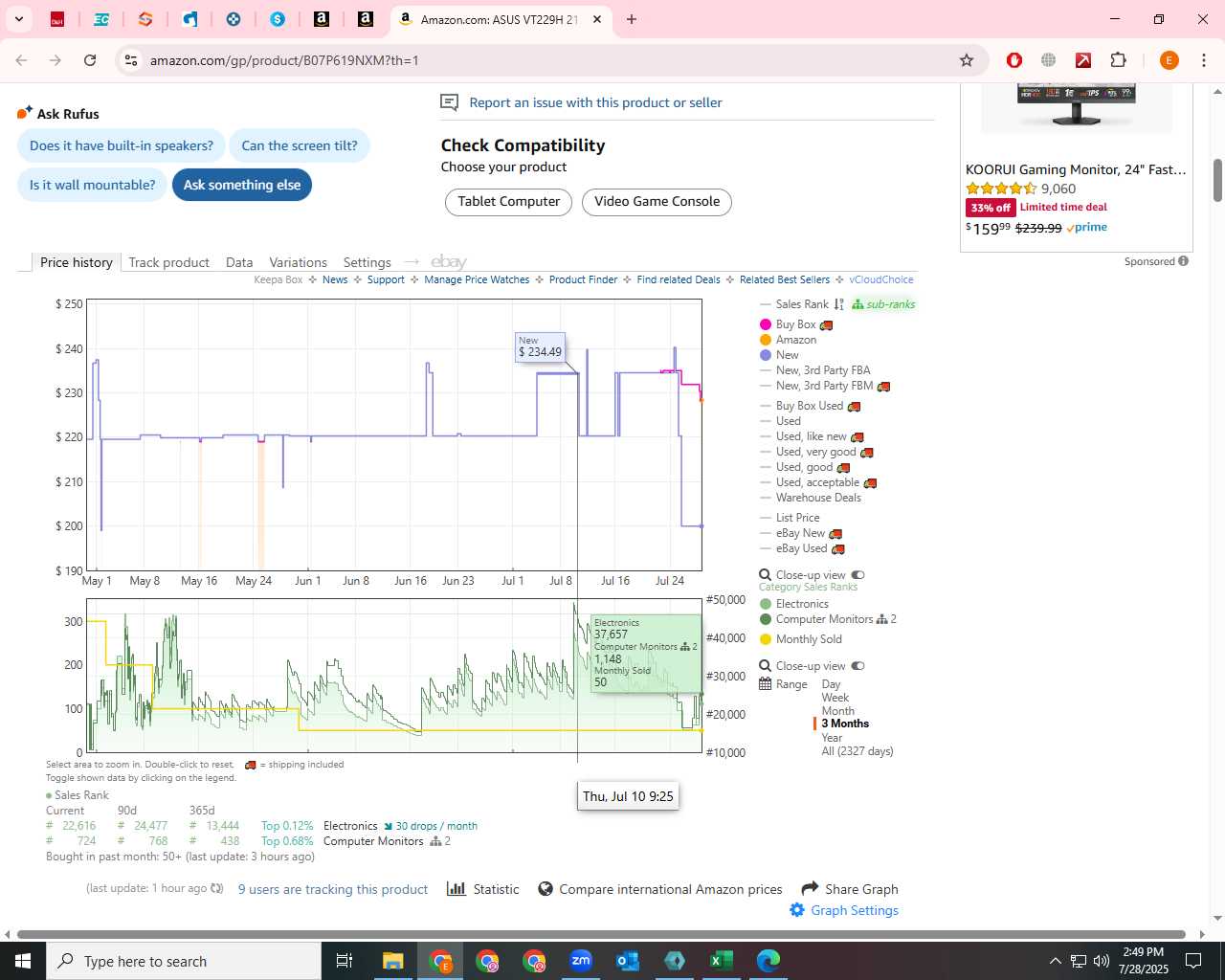Click the Compare international prices globe icon

pyautogui.click(x=546, y=889)
